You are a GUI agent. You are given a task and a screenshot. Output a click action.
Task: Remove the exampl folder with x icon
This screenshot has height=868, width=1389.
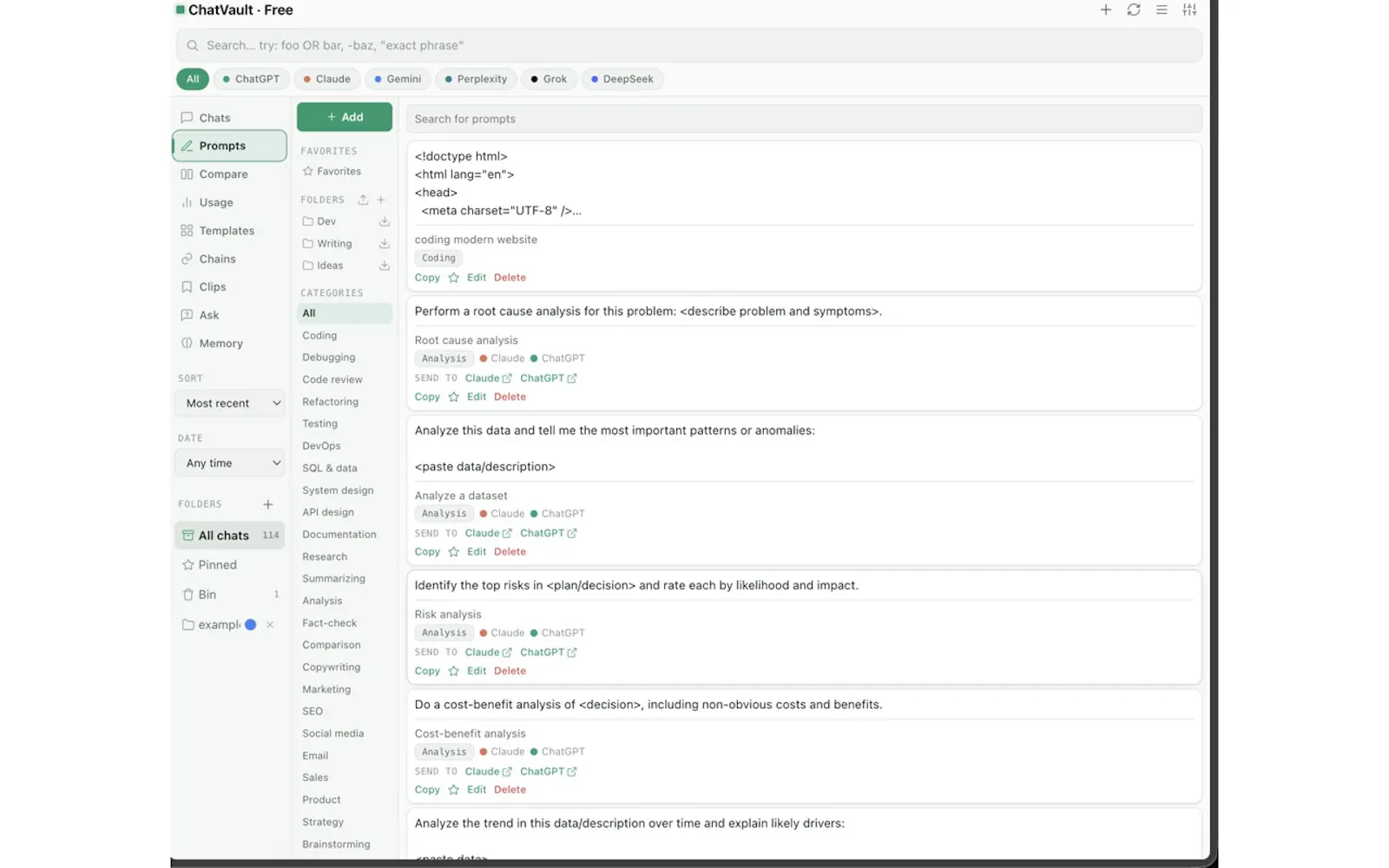270,625
